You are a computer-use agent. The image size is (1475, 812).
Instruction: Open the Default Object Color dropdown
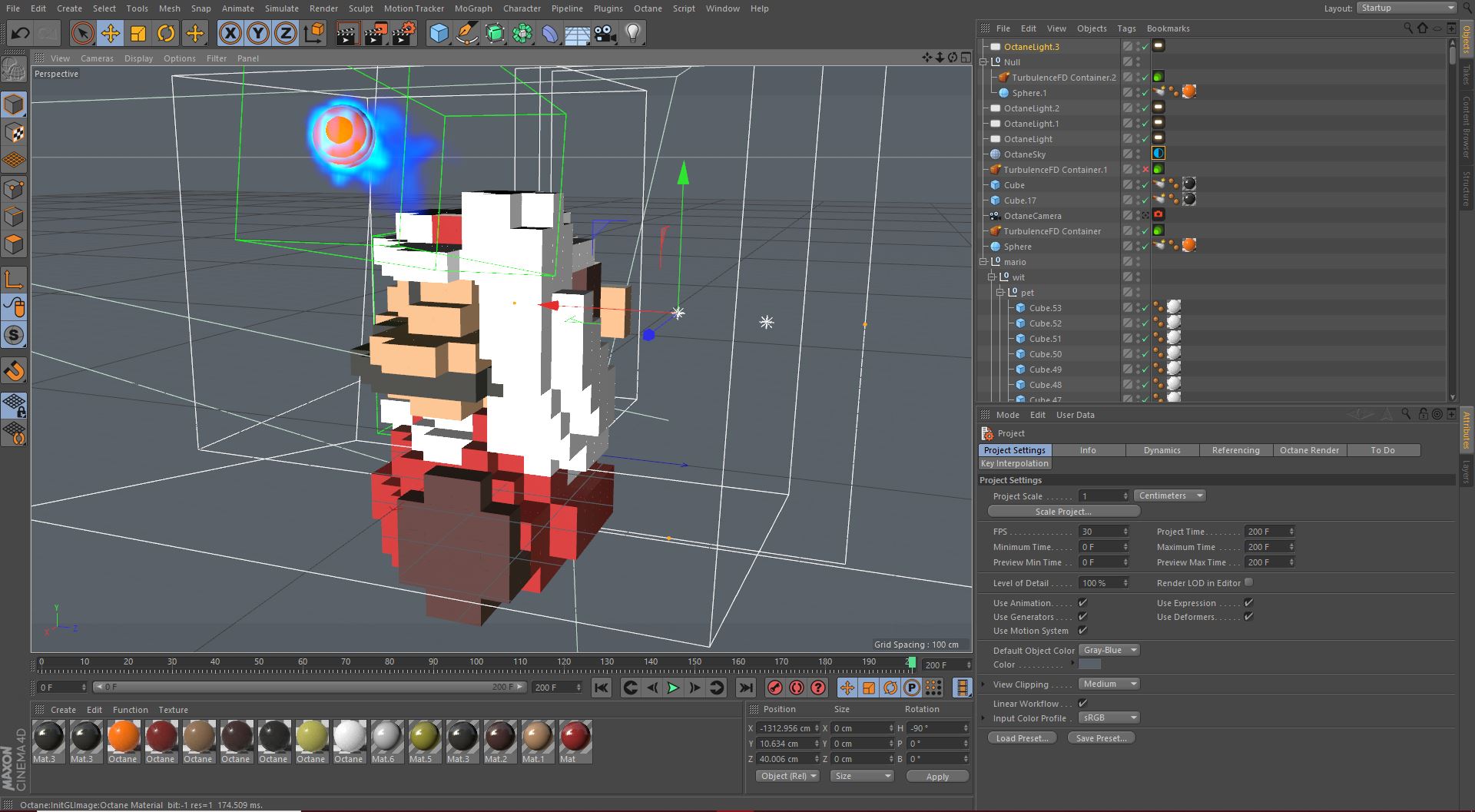coord(1109,650)
